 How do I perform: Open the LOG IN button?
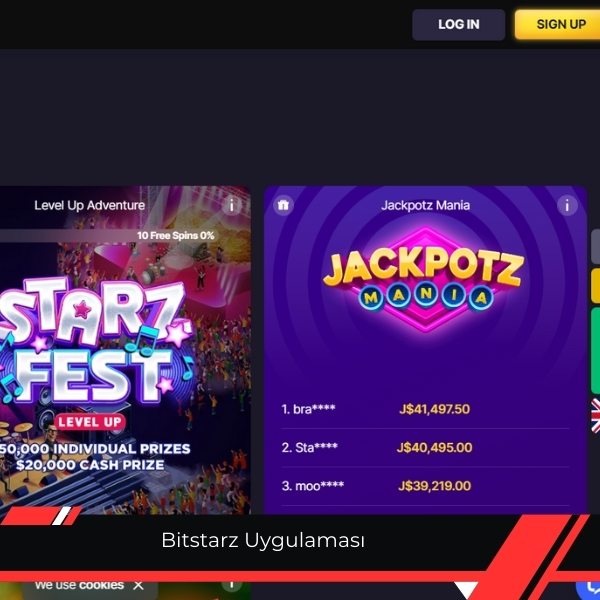(x=458, y=24)
